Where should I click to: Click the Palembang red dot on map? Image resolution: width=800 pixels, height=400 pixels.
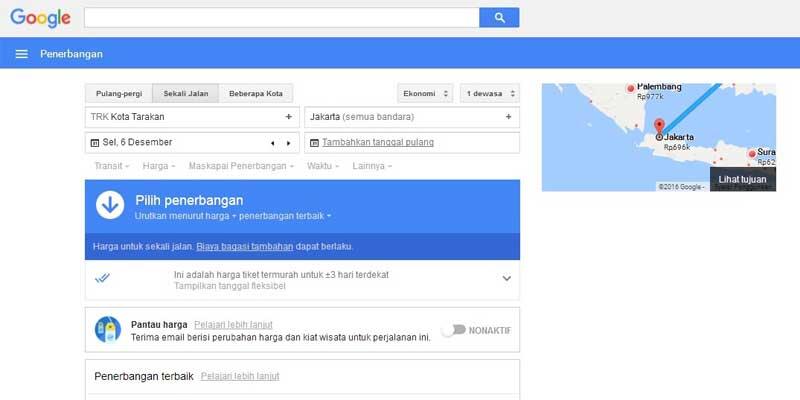click(x=631, y=88)
